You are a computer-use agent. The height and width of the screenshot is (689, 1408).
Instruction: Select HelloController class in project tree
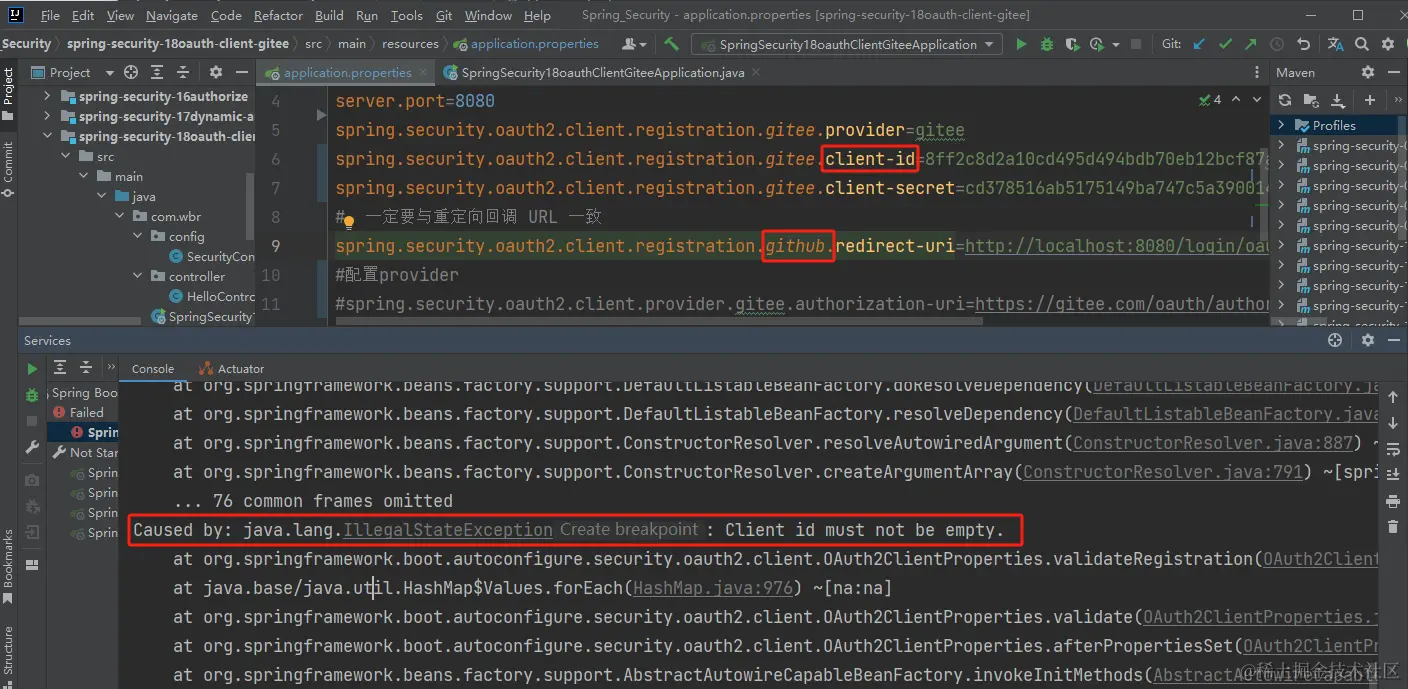[212, 296]
